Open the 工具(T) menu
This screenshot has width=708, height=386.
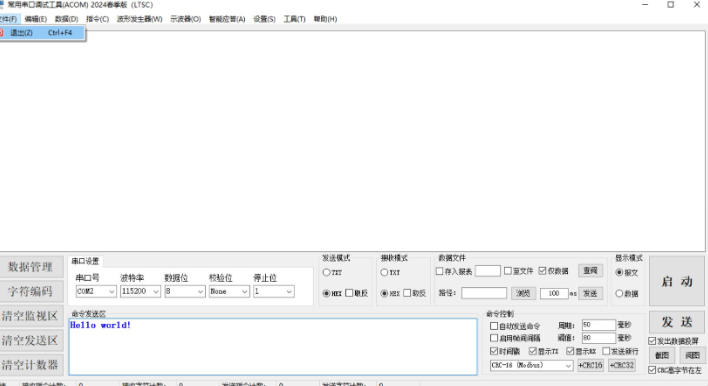coord(294,19)
